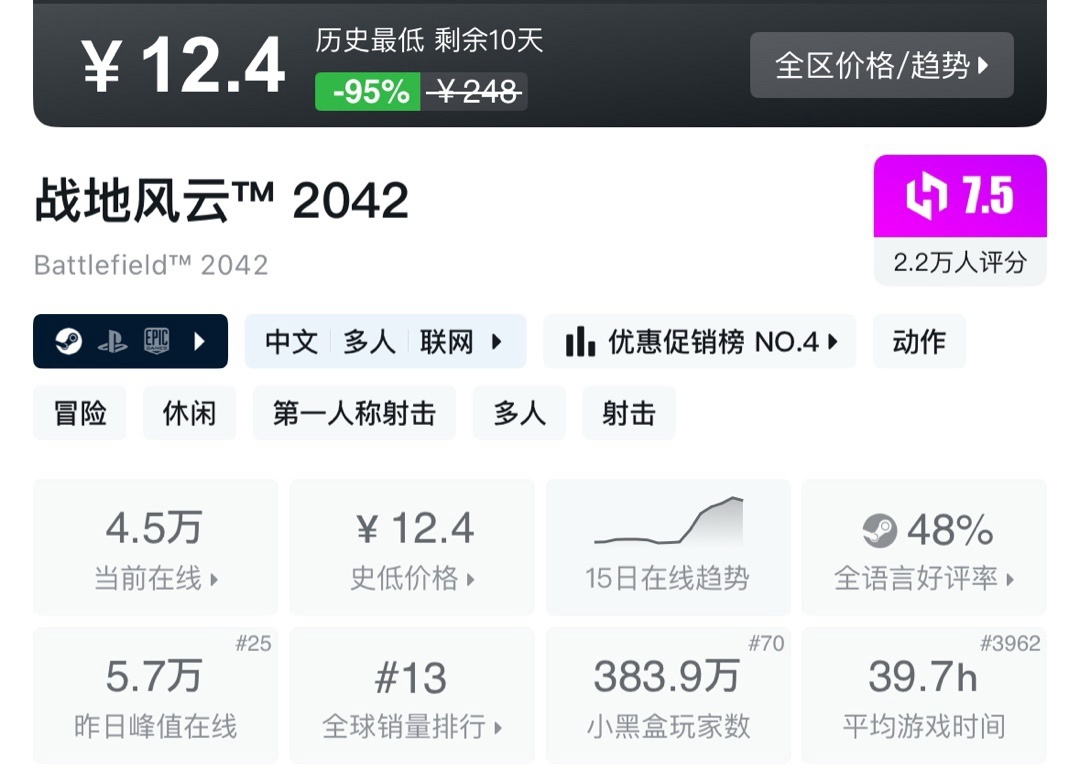The width and height of the screenshot is (1080, 771).
Task: Select the 冒险 genre tag
Action: [x=80, y=413]
